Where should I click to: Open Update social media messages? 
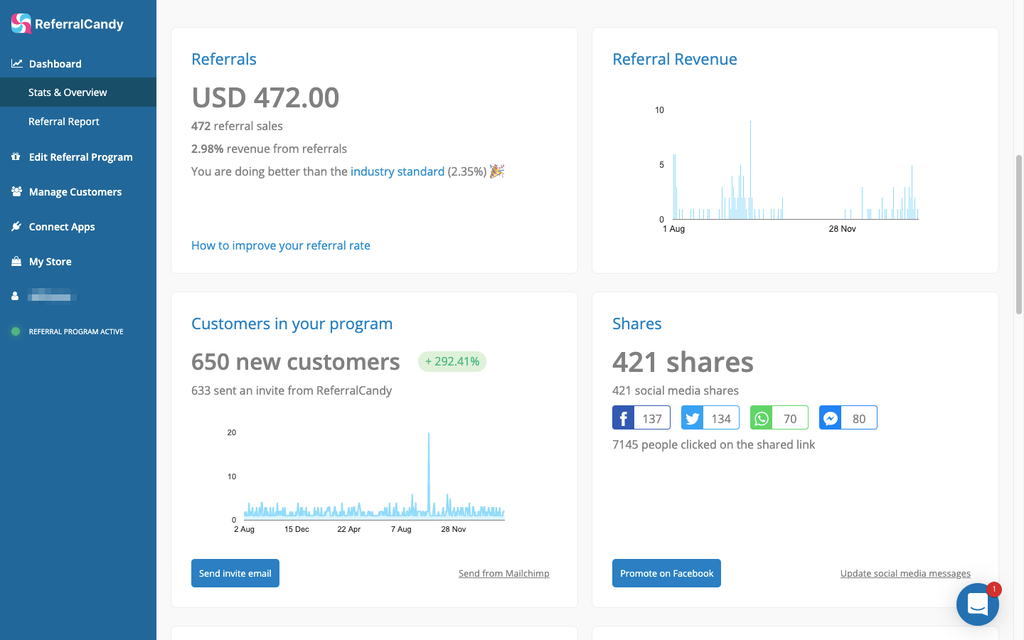coord(905,573)
